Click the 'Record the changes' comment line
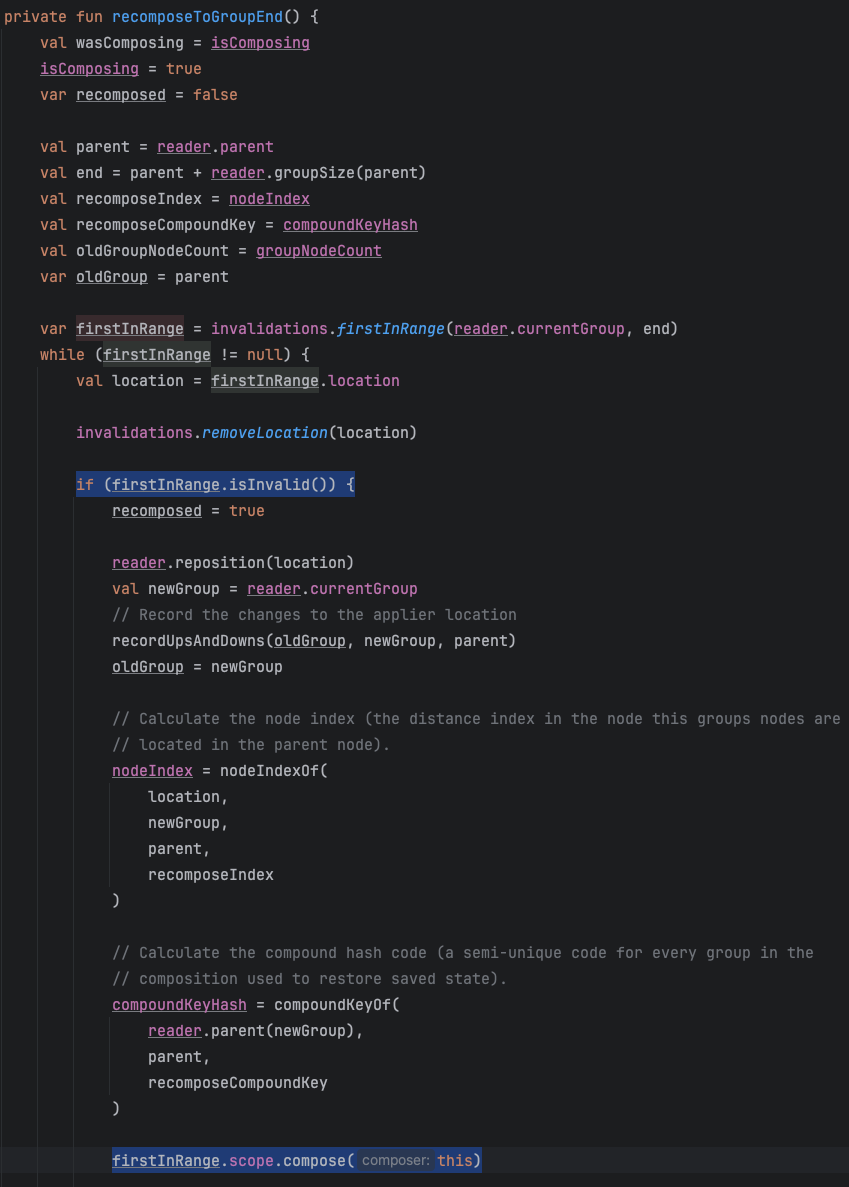 pos(314,615)
